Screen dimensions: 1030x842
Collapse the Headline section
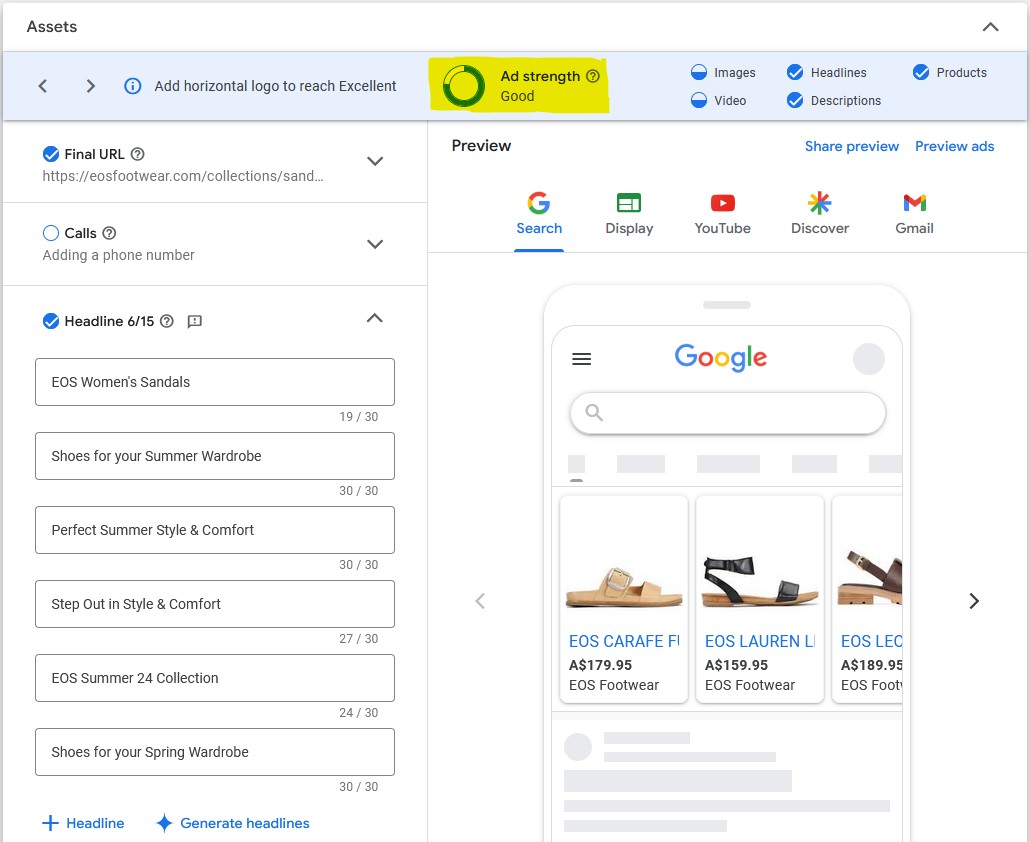pyautogui.click(x=374, y=319)
